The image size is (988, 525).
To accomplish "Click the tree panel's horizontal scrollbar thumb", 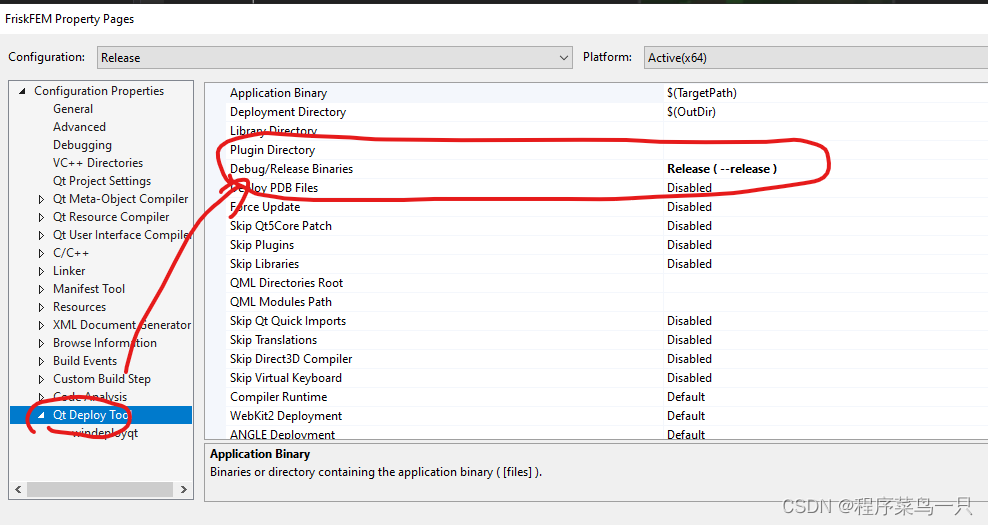I will [100, 489].
